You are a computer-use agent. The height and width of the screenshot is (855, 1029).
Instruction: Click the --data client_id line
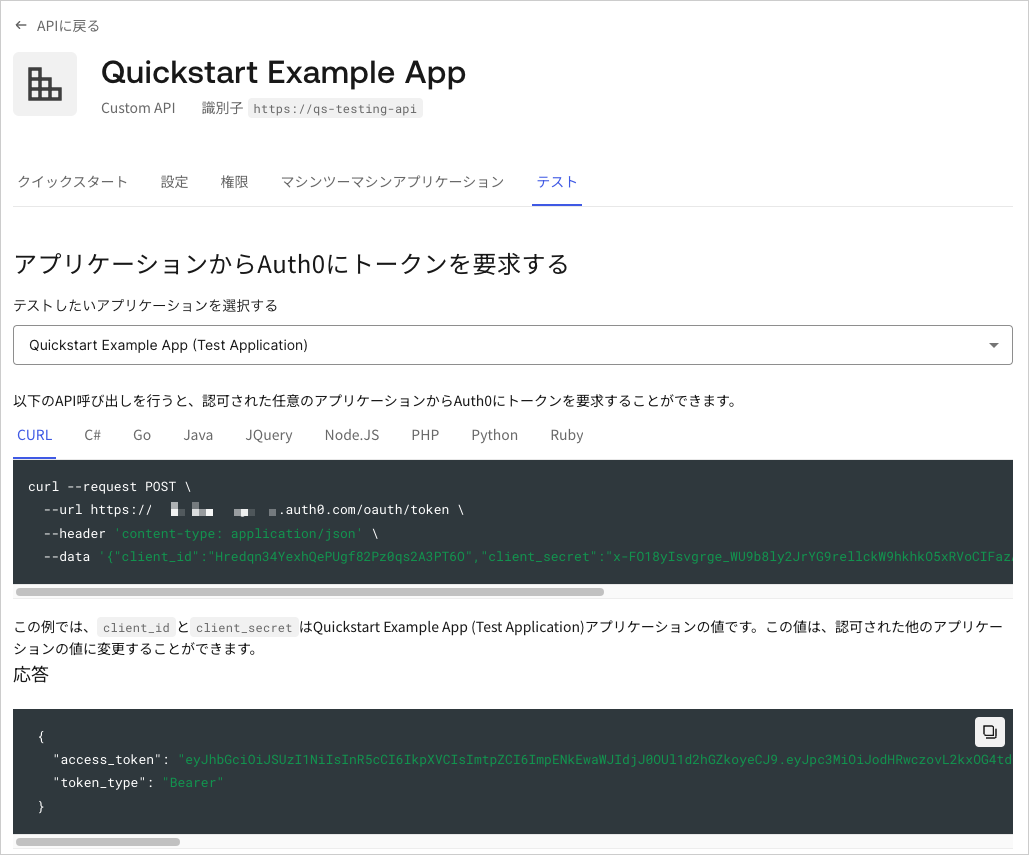(x=528, y=557)
